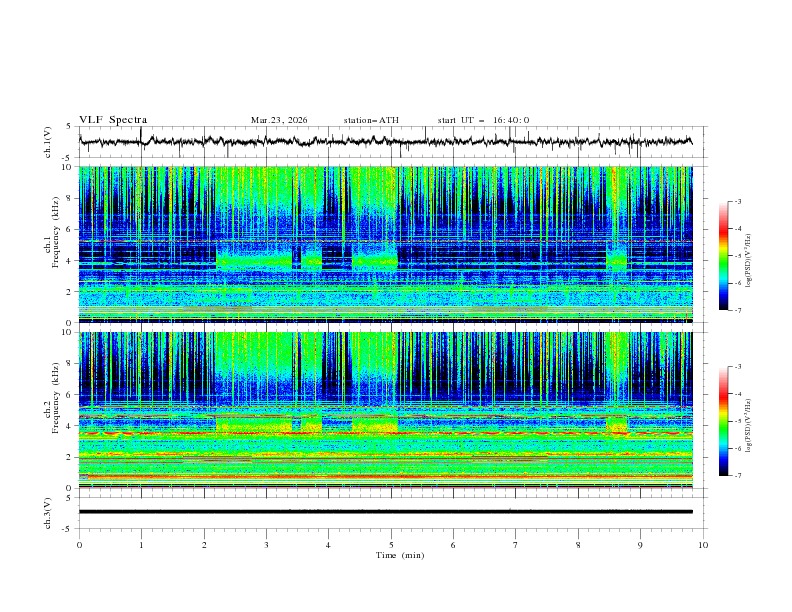The image size is (792, 612).
Task: Click the ch.1 "Frequency (kHz)" axis label
Action: tap(56, 232)
